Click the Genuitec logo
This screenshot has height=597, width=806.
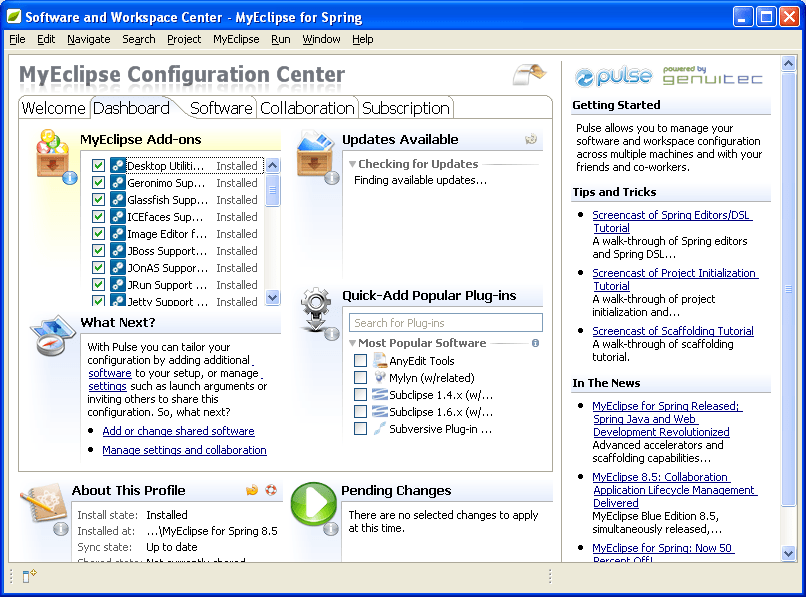pos(712,76)
